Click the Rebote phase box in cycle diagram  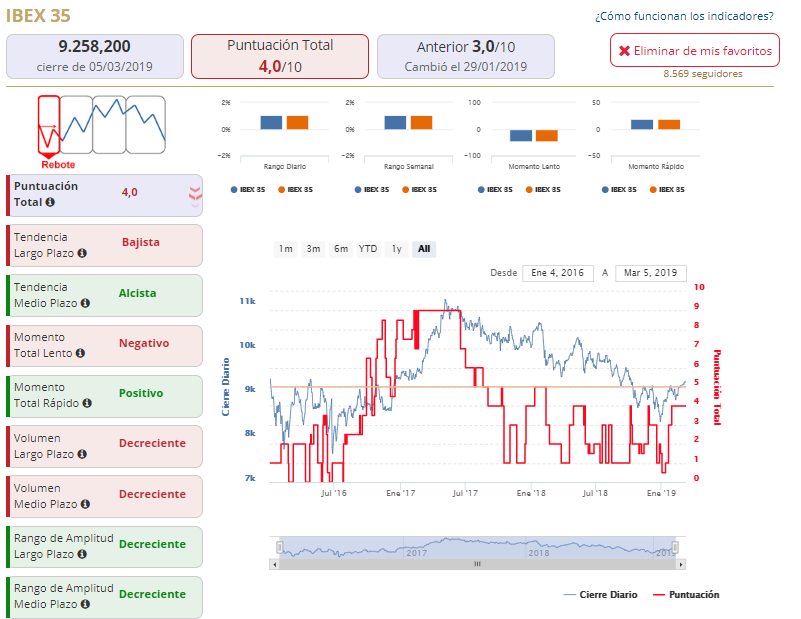(49, 124)
